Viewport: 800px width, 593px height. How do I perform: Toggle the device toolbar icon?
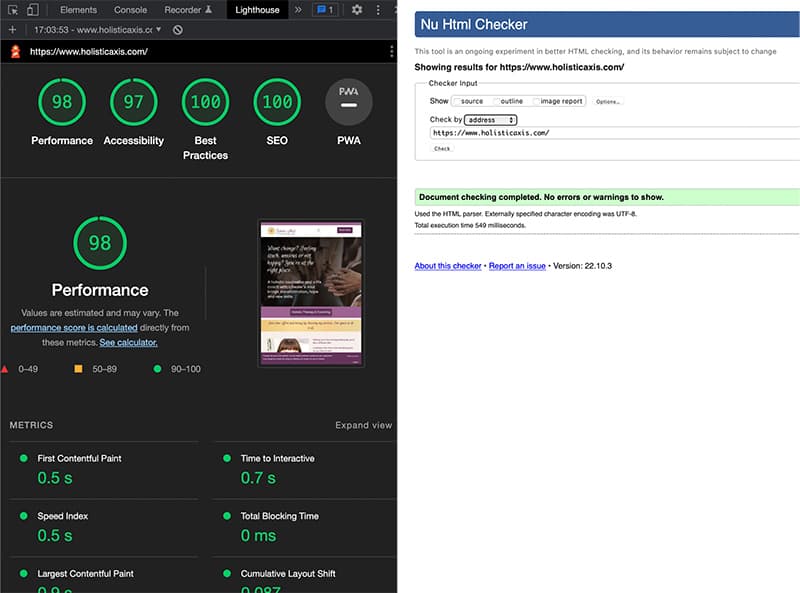33,10
